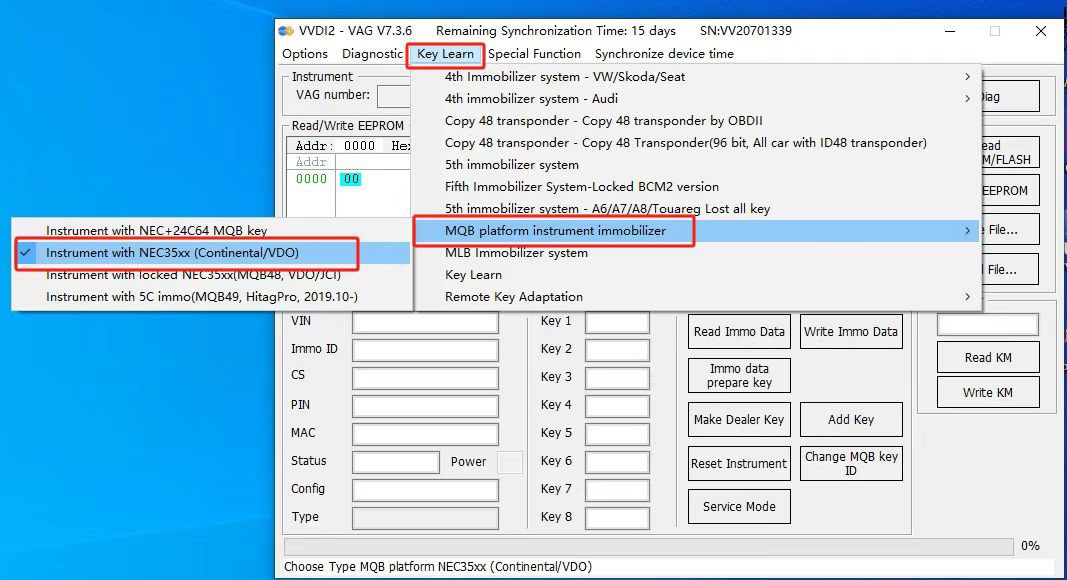This screenshot has height=580, width=1067.
Task: Open the Key Learn menu
Action: 445,54
